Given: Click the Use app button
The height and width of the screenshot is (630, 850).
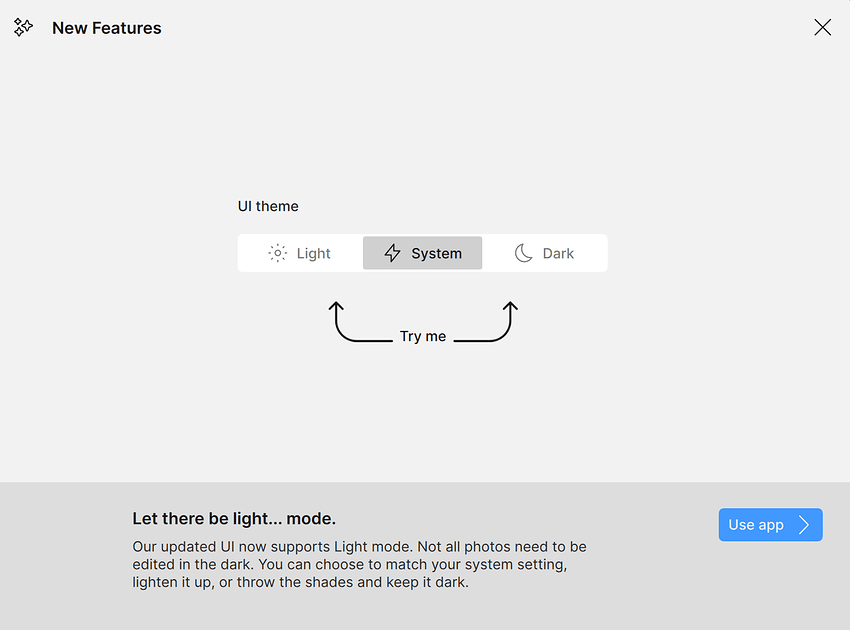Looking at the screenshot, I should [770, 525].
